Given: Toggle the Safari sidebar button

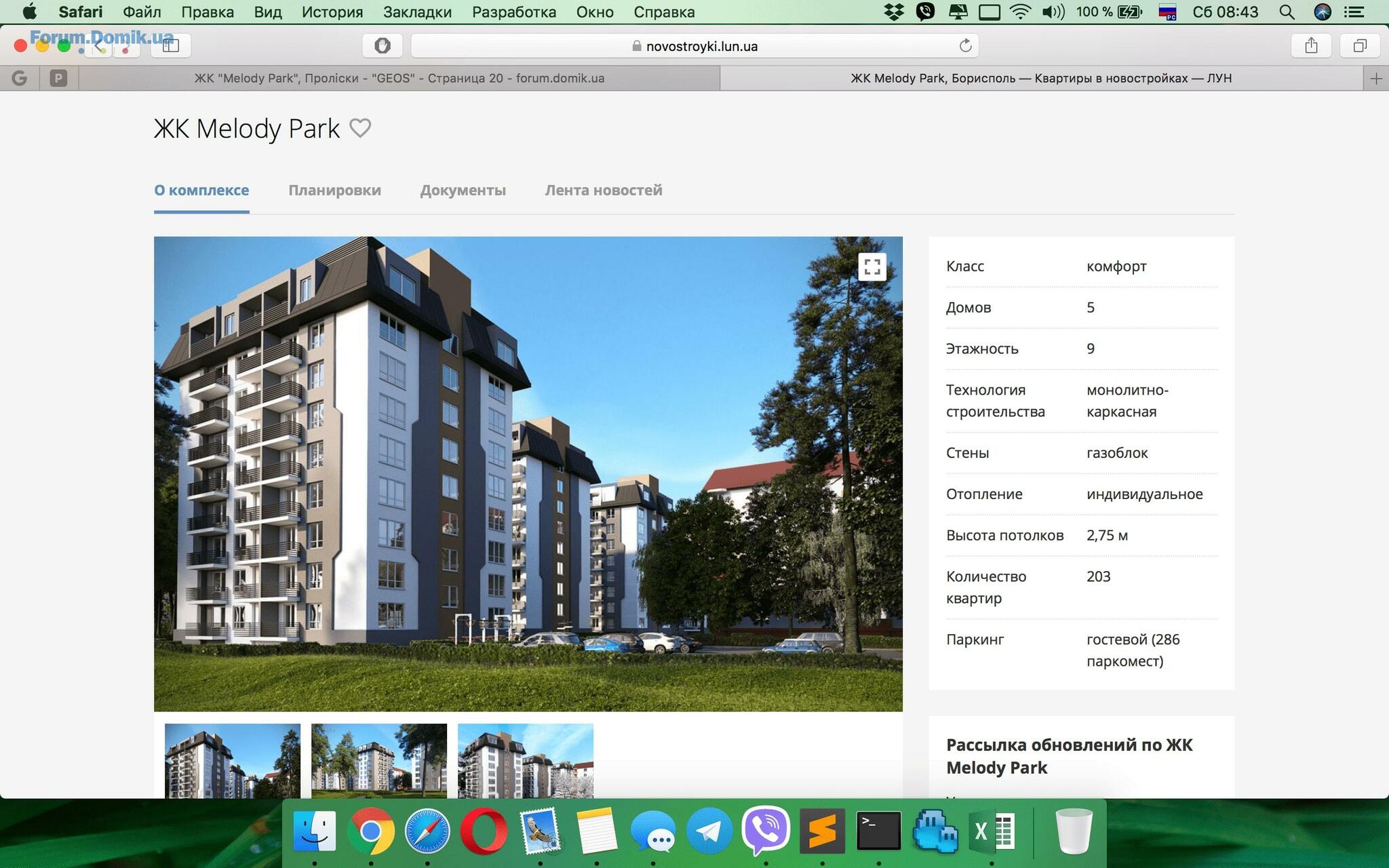Looking at the screenshot, I should point(170,45).
